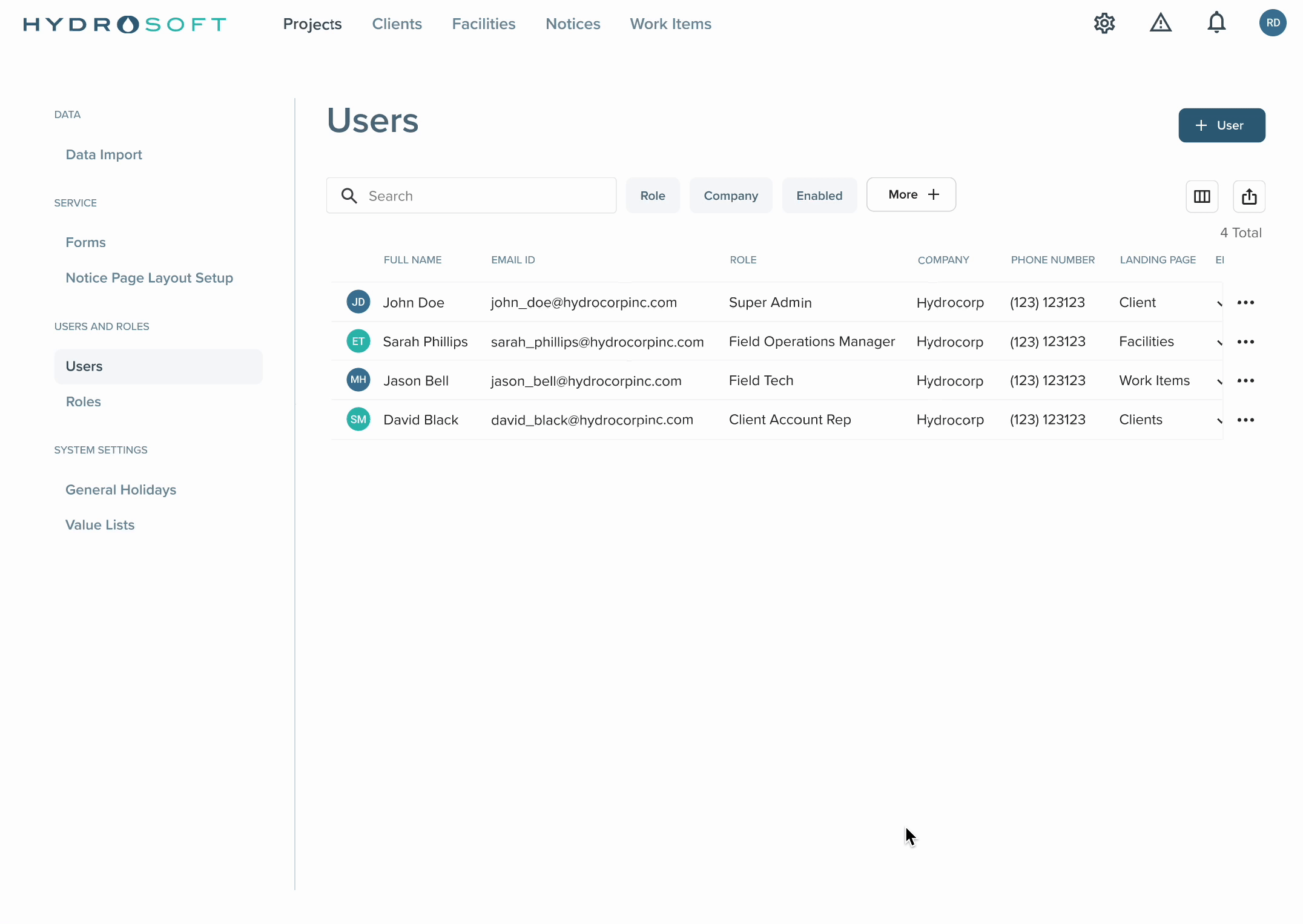1303x924 pixels.
Task: Open the settings gear icon
Action: [1104, 24]
